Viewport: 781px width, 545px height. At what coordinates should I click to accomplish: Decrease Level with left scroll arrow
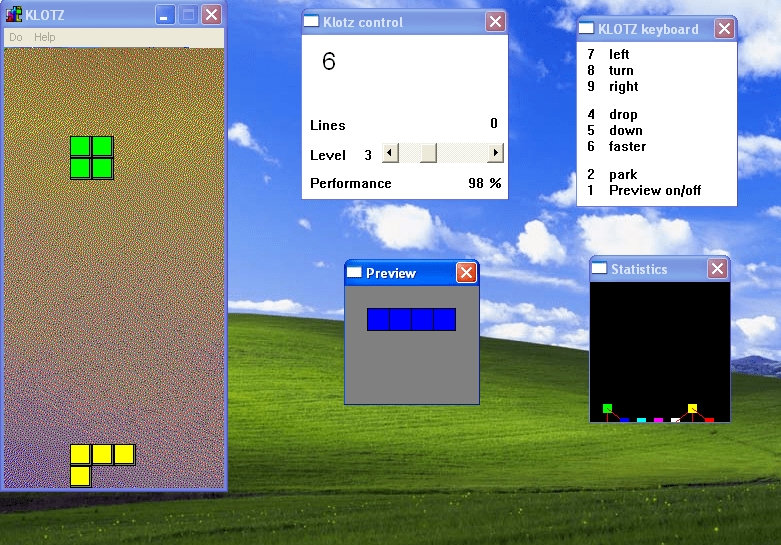(x=391, y=153)
